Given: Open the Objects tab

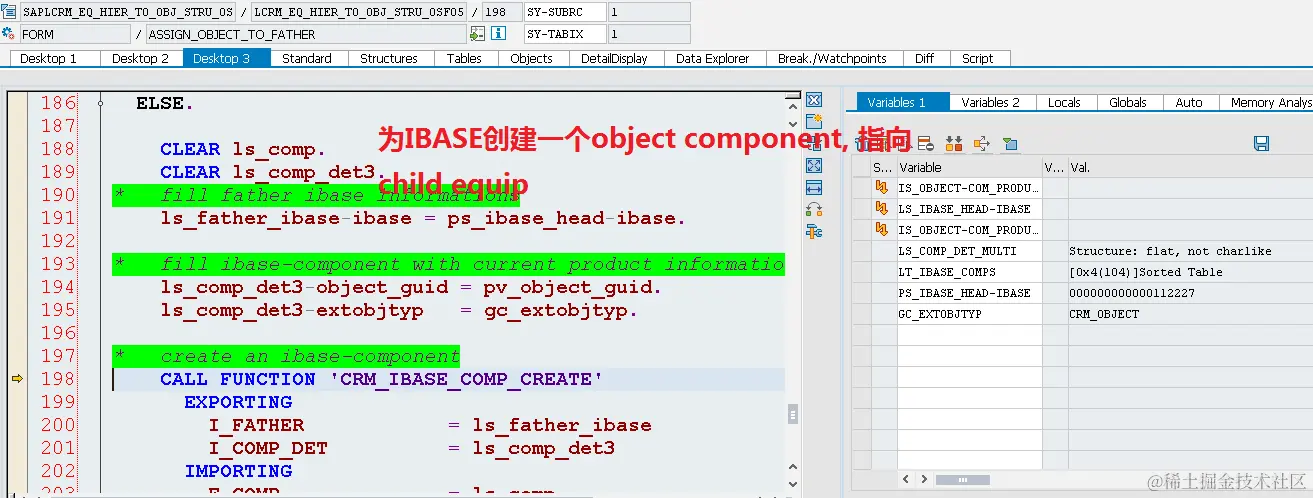Looking at the screenshot, I should [x=531, y=58].
